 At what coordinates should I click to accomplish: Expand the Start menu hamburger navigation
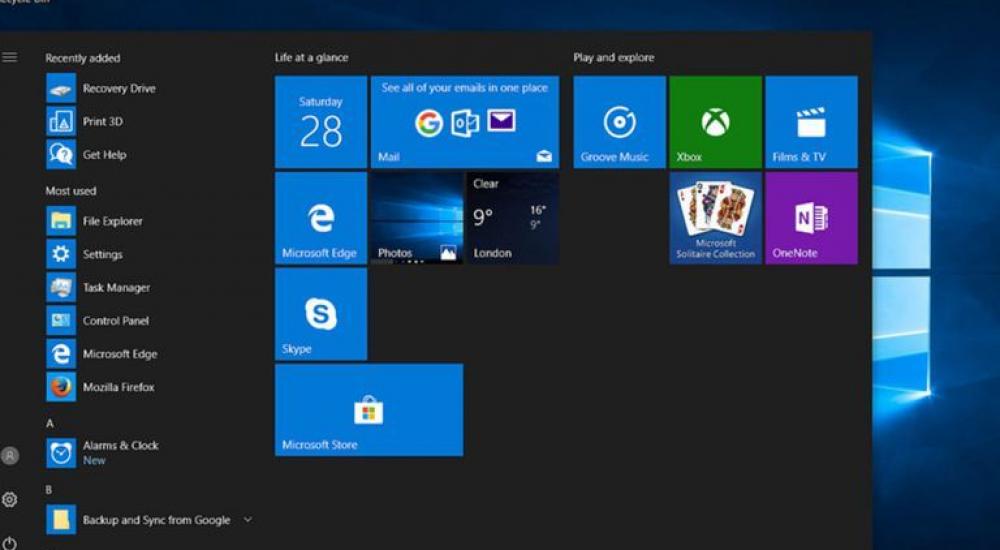coord(10,58)
